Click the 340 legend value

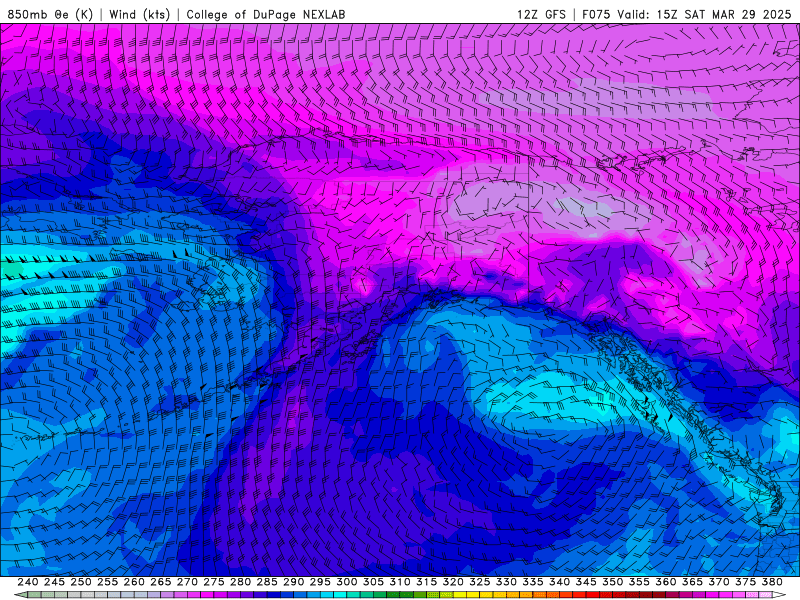pos(559,582)
